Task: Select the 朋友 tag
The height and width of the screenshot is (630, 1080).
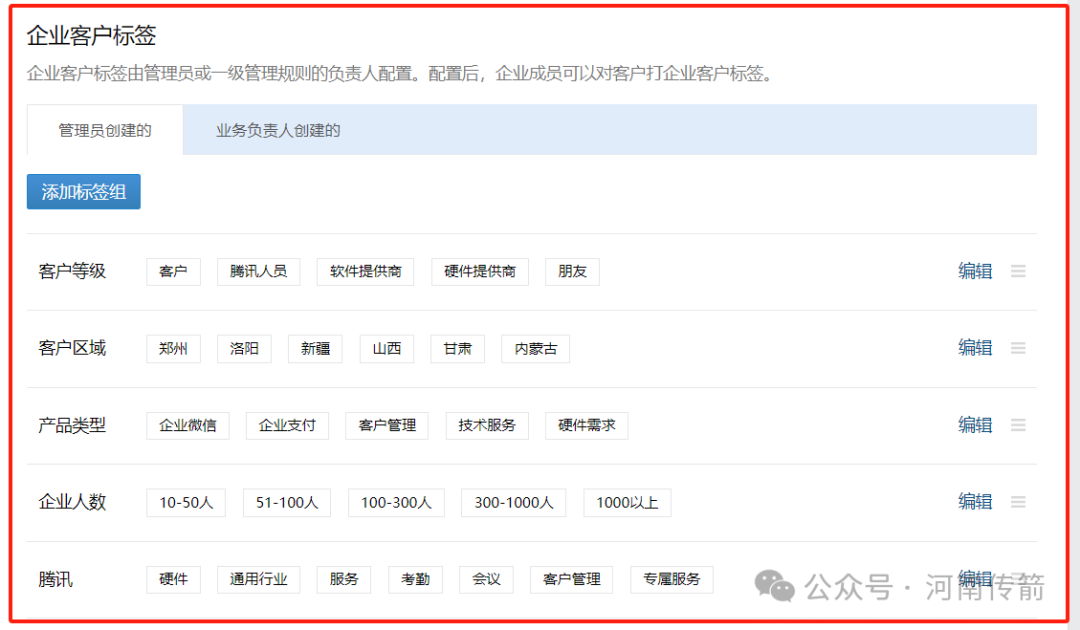Action: click(572, 271)
